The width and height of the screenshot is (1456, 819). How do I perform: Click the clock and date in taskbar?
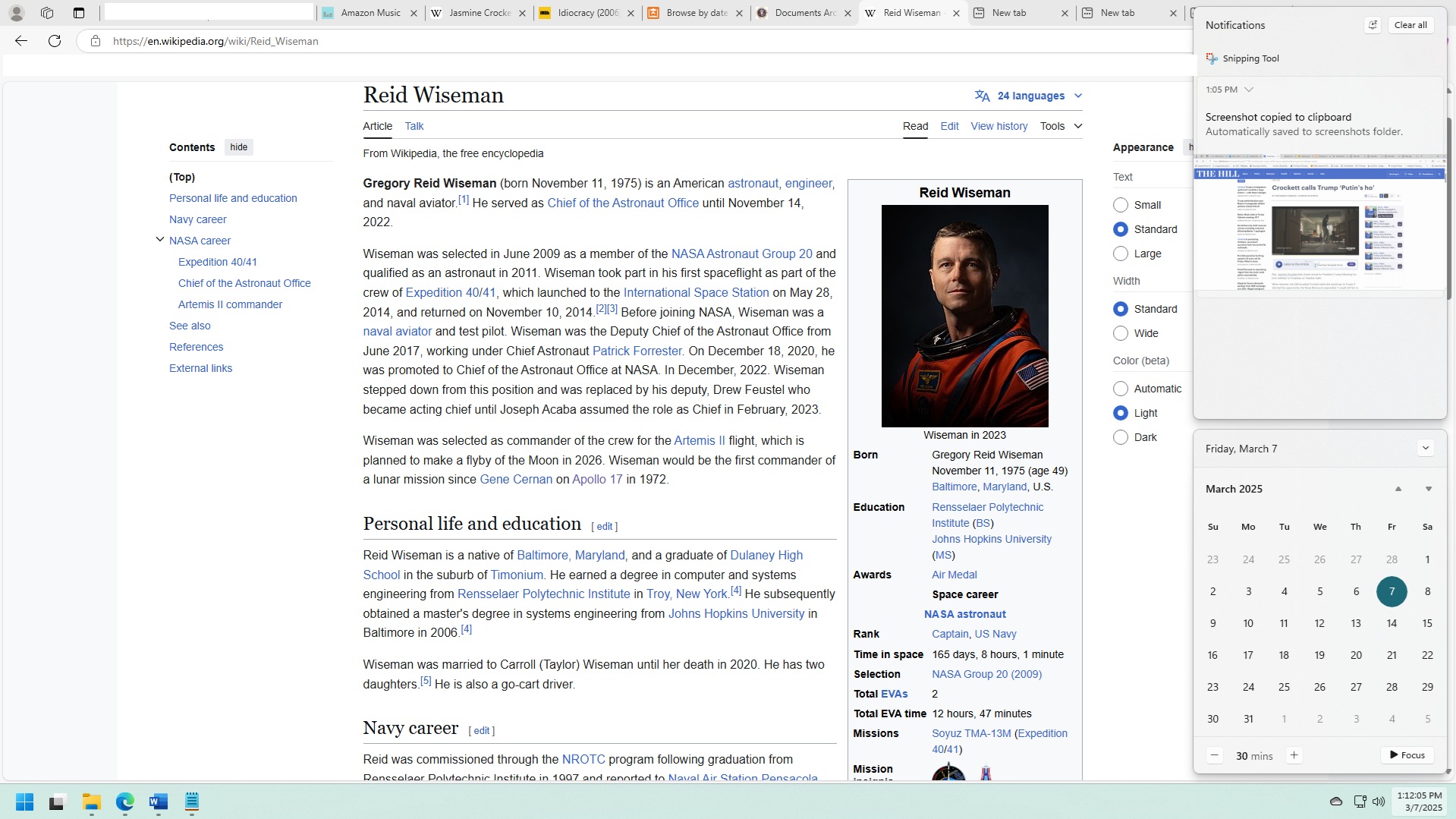point(1419,802)
